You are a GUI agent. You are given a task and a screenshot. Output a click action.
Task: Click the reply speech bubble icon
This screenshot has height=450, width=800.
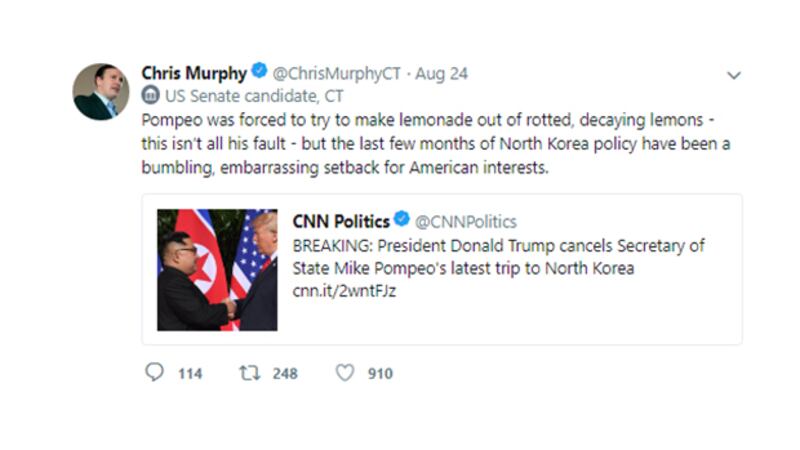(154, 372)
